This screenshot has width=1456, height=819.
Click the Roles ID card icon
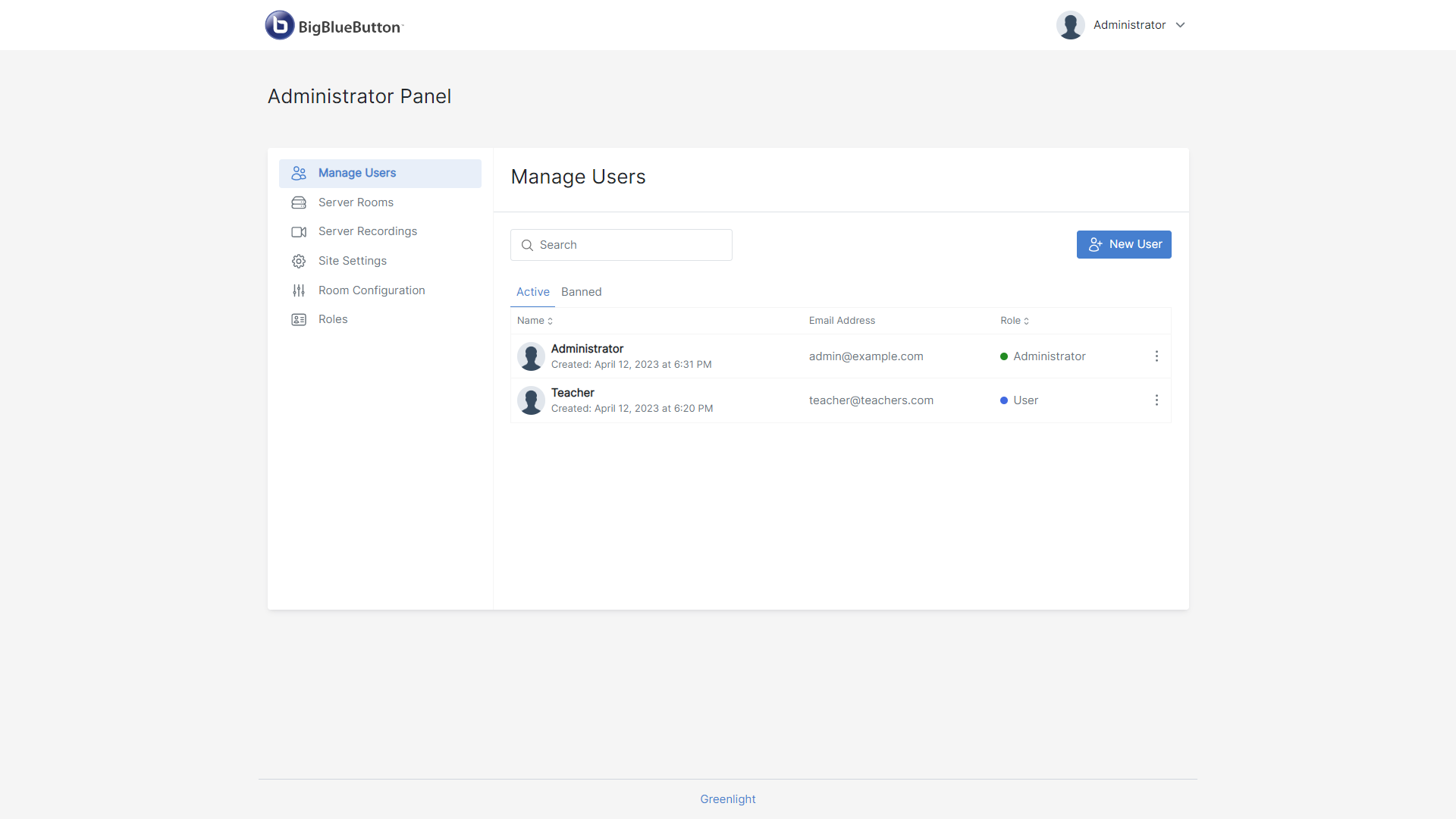click(299, 319)
